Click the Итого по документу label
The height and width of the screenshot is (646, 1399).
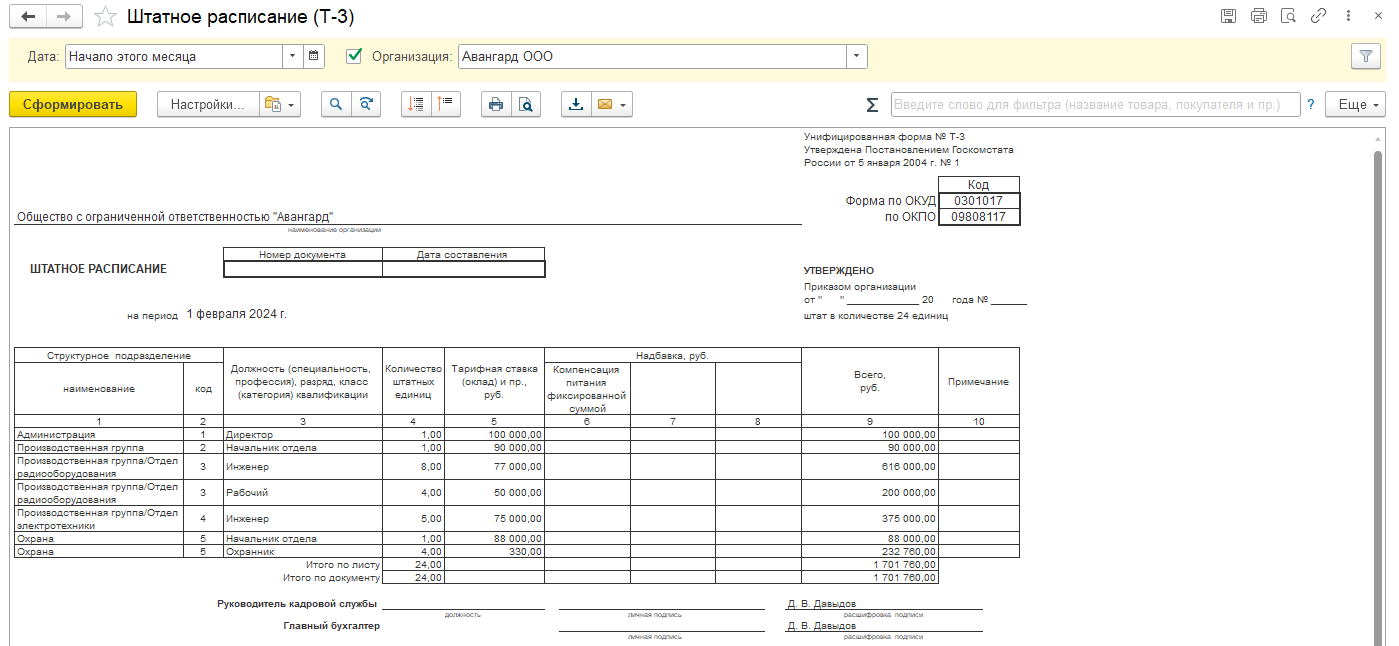[x=332, y=577]
